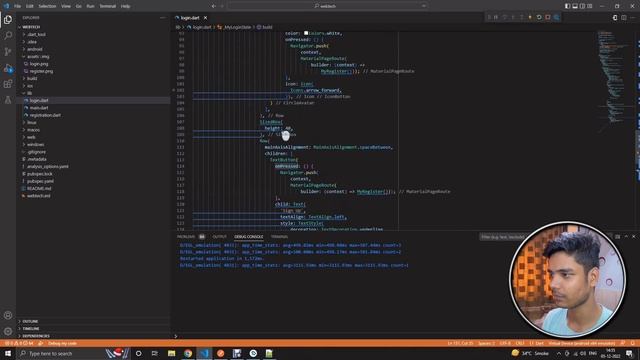The height and width of the screenshot is (360, 640).
Task: Open the Run and Debug view
Action: [8, 68]
